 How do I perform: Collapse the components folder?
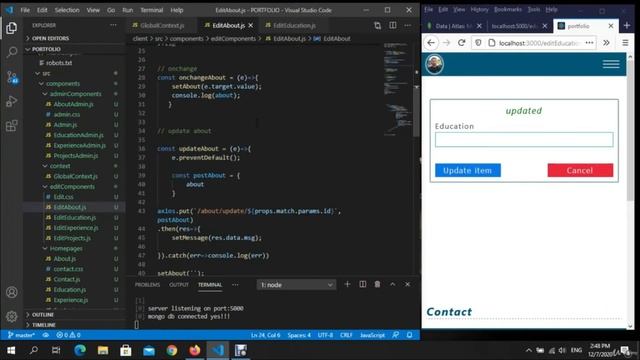tap(62, 84)
